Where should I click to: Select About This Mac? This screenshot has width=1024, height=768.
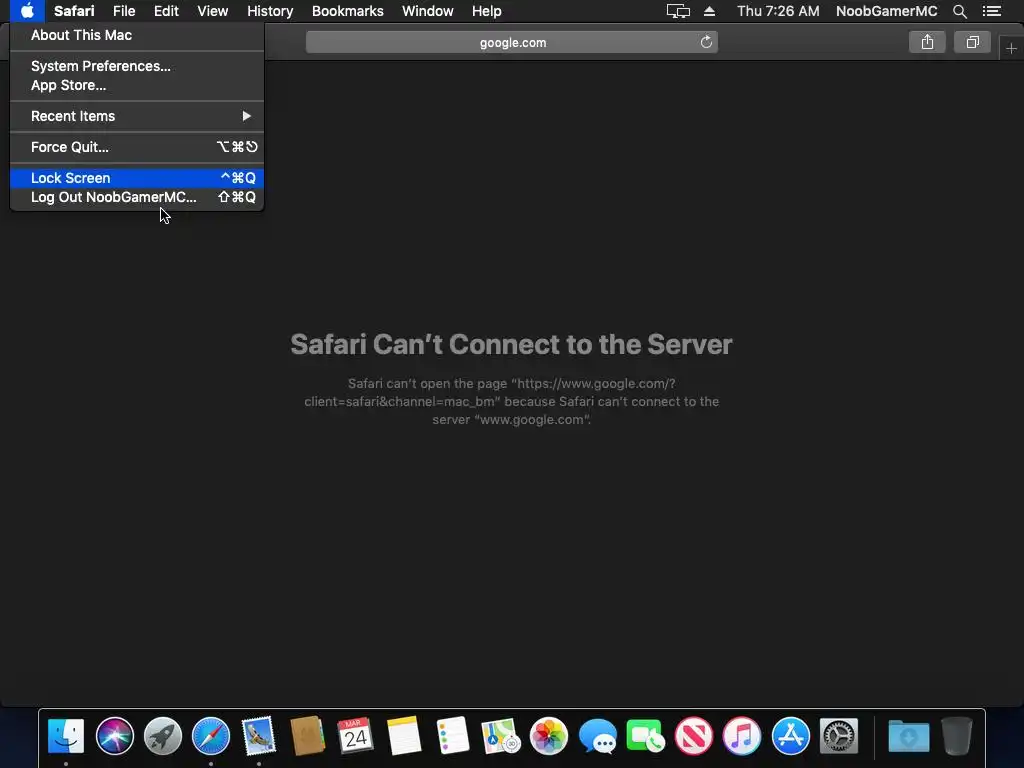pos(137,35)
